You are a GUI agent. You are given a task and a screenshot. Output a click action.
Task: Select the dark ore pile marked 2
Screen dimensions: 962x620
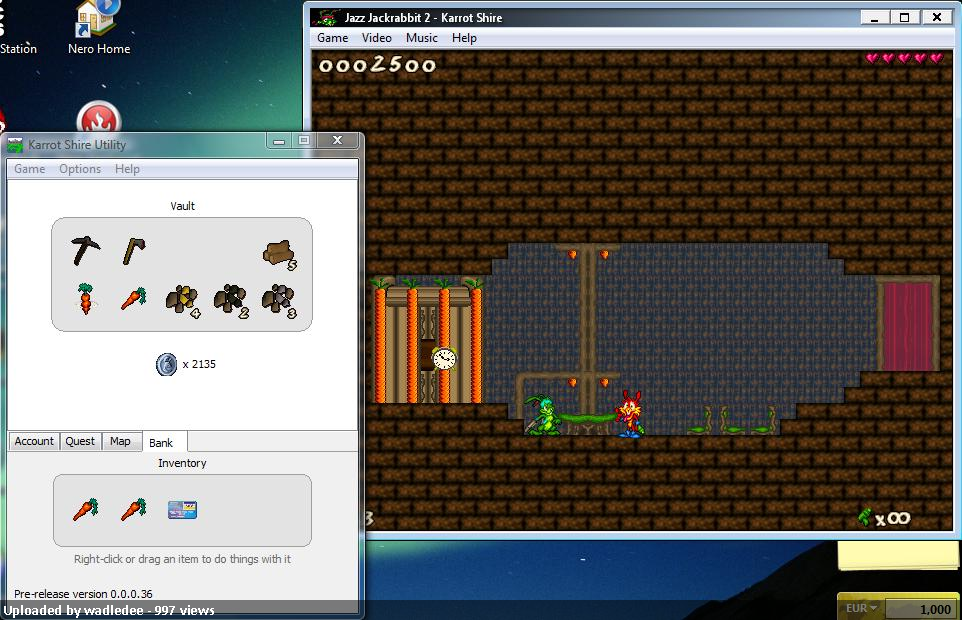pyautogui.click(x=231, y=300)
